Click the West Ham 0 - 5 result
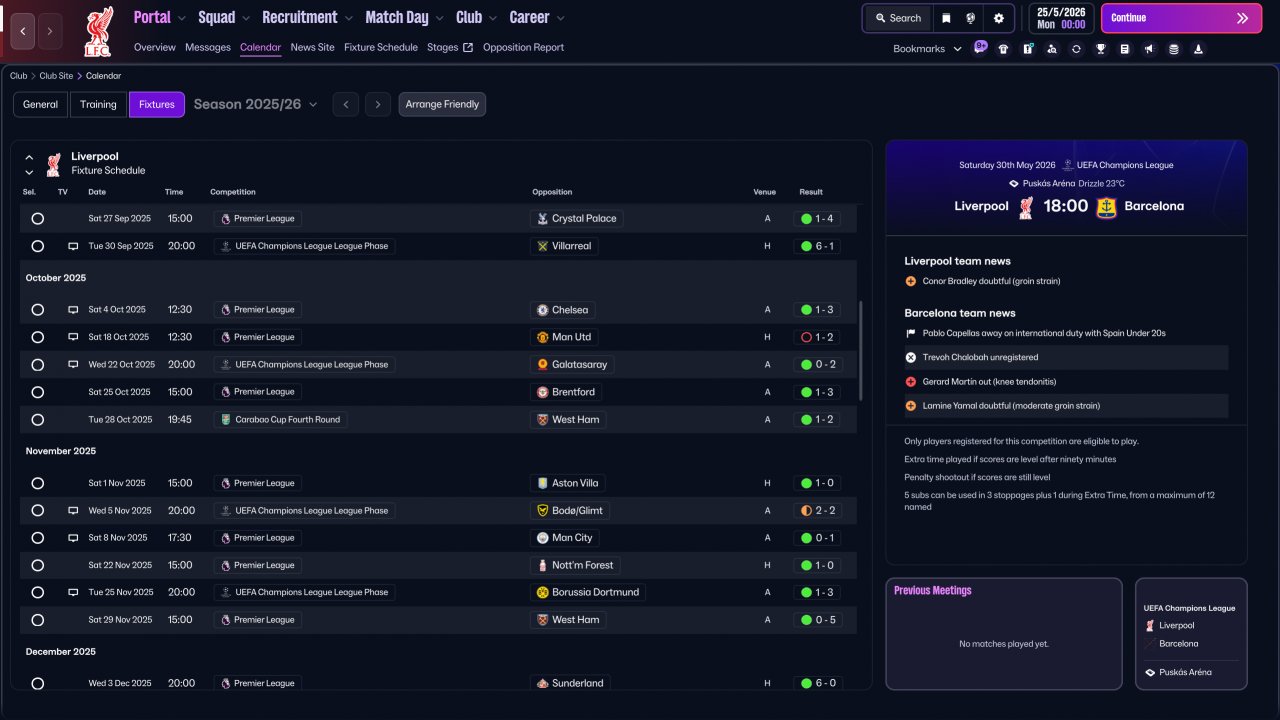Image resolution: width=1280 pixels, height=720 pixels. click(817, 620)
